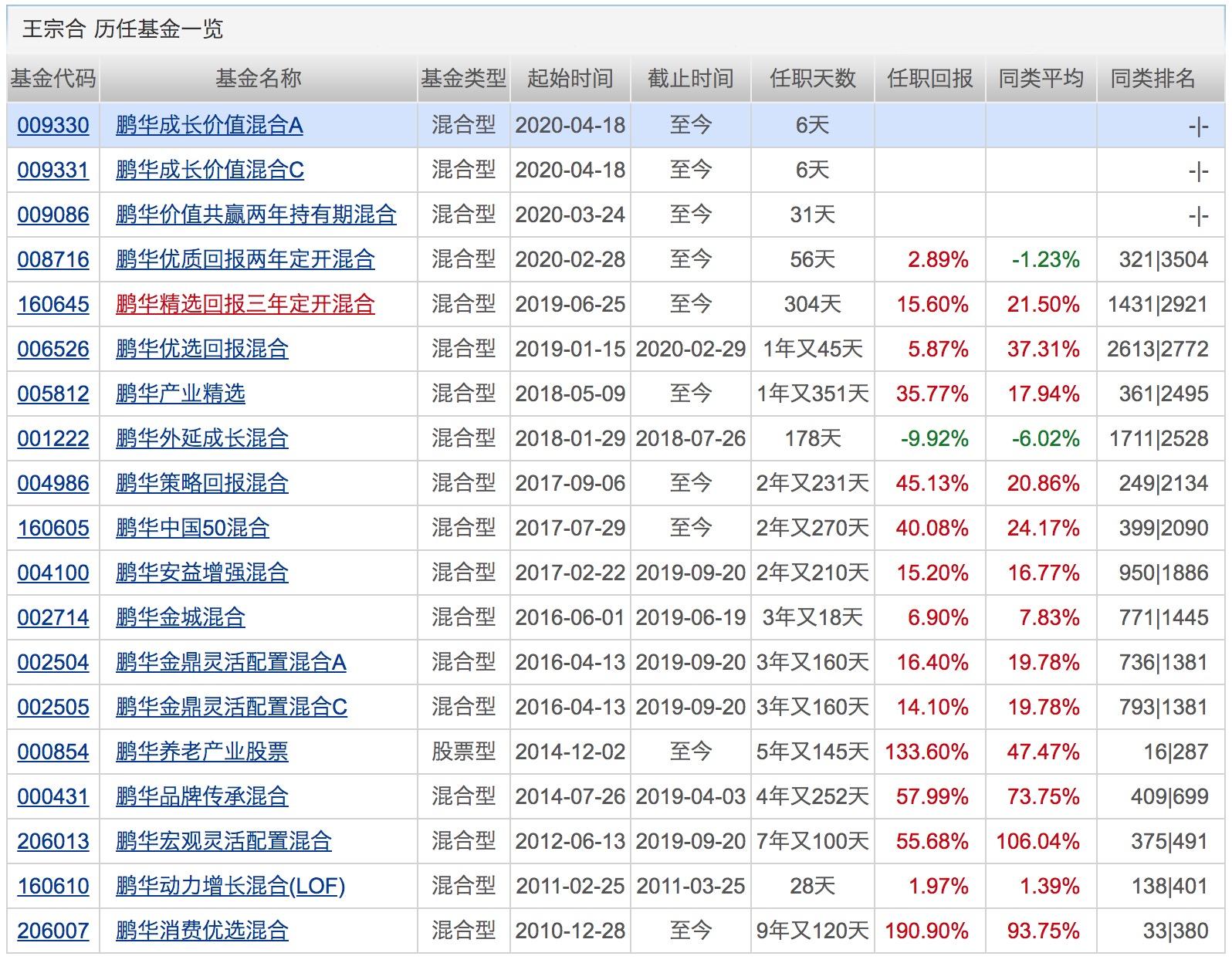
Task: Open fund code link 206007
Action: point(53,931)
